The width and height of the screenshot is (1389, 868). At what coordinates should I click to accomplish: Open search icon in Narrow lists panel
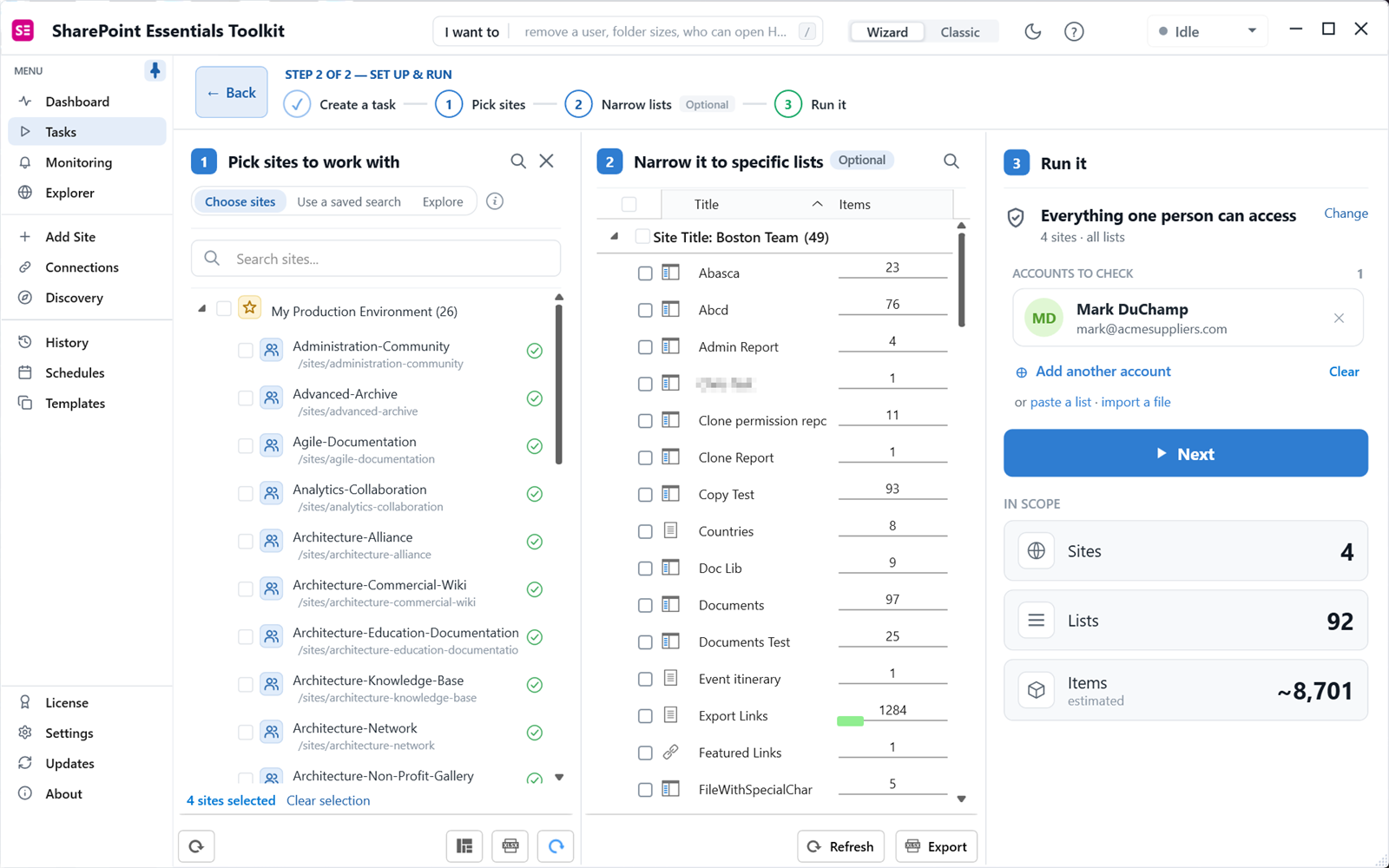click(x=951, y=161)
